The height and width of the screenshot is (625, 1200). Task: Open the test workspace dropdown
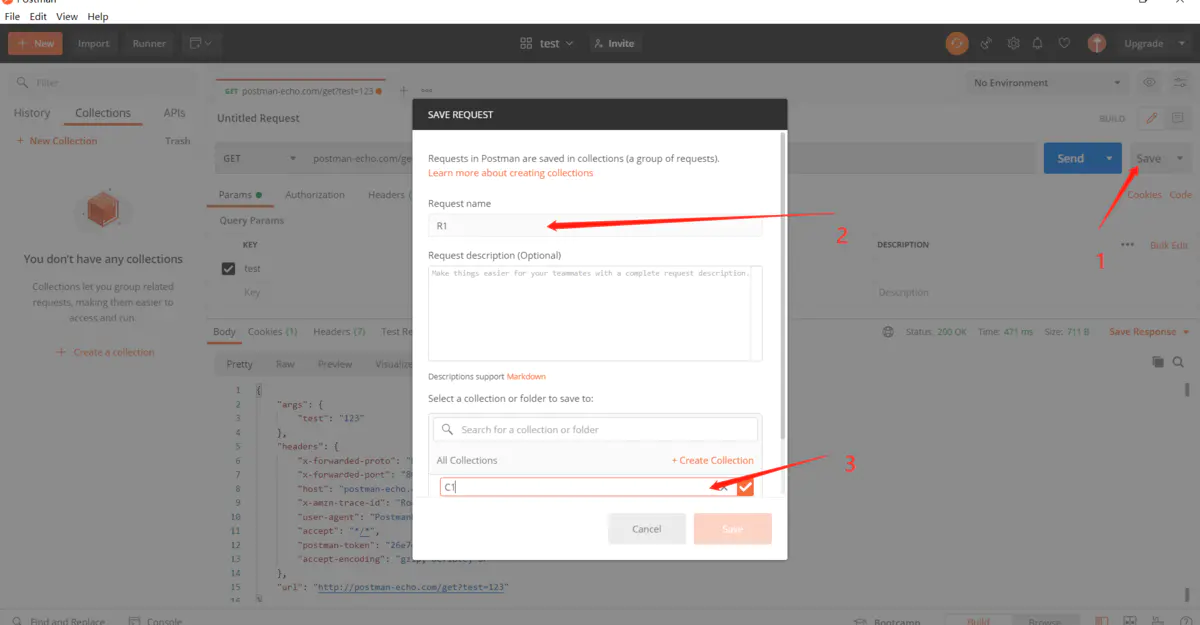click(548, 43)
